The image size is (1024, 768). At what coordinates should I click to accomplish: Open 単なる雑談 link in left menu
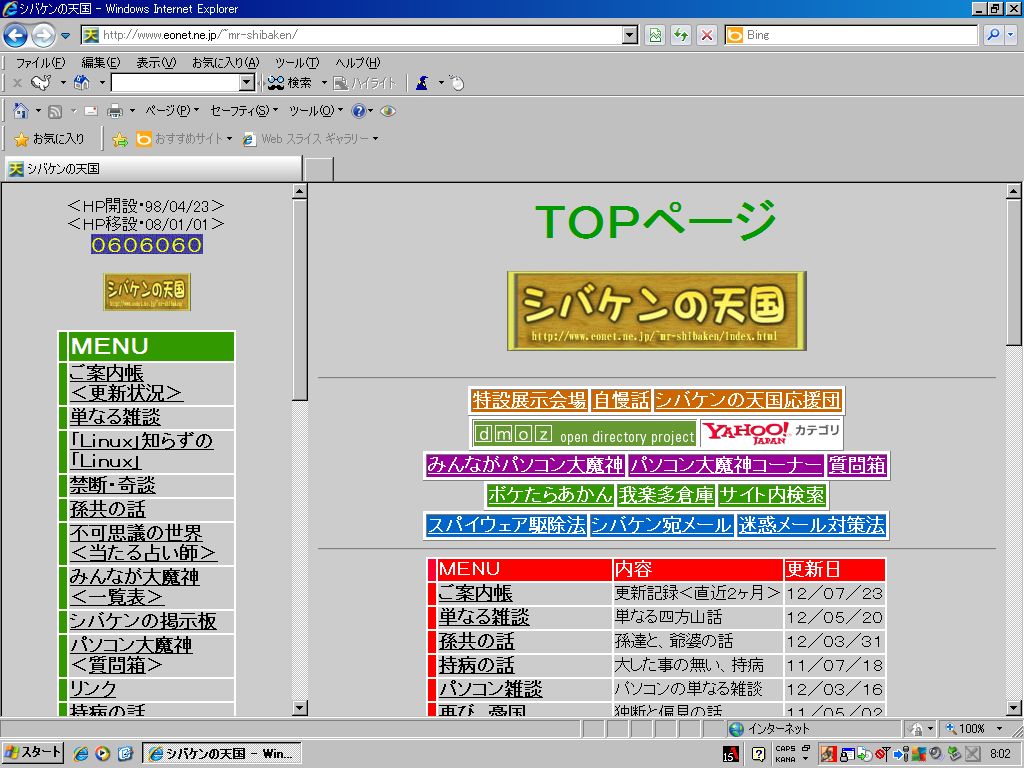[x=115, y=417]
